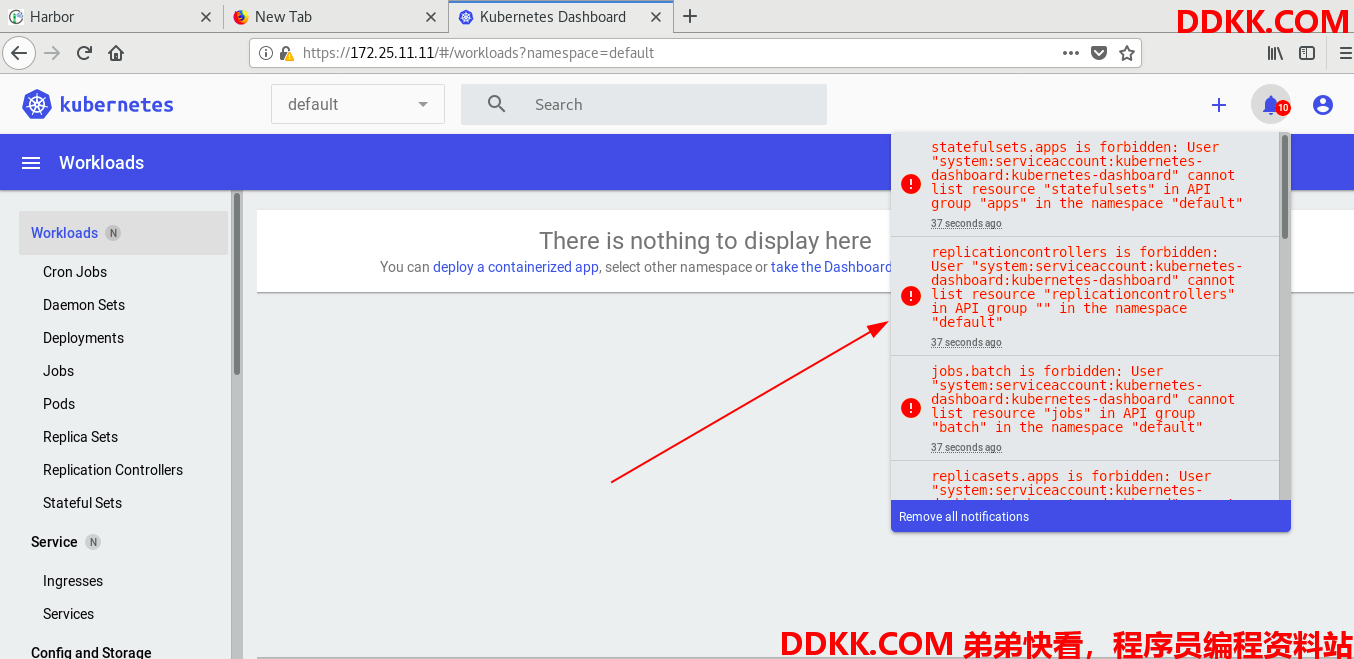Follow the take the Dashboard link
1354x659 pixels.
(x=830, y=267)
